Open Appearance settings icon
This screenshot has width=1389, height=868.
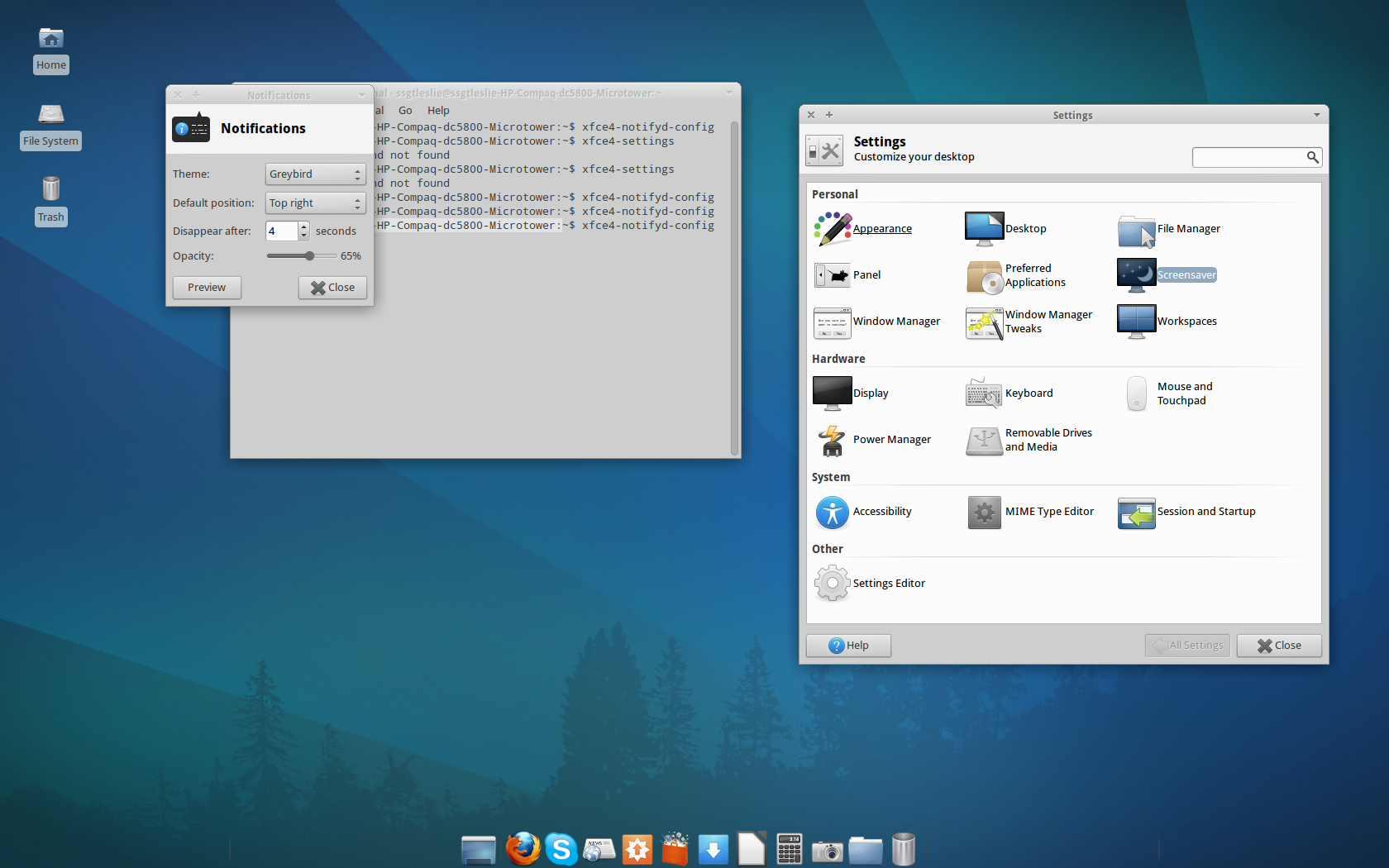click(833, 229)
